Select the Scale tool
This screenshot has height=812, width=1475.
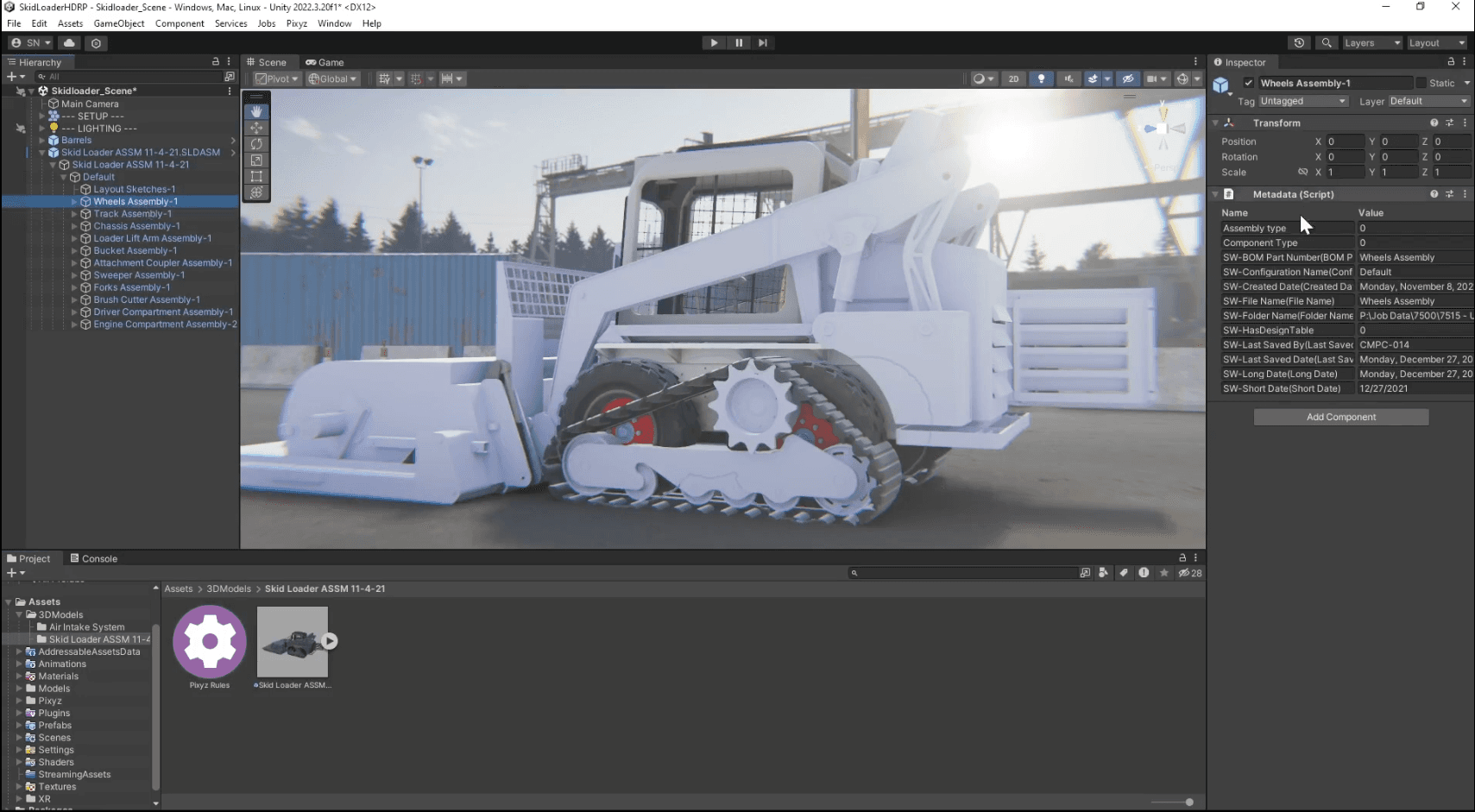[x=256, y=161]
